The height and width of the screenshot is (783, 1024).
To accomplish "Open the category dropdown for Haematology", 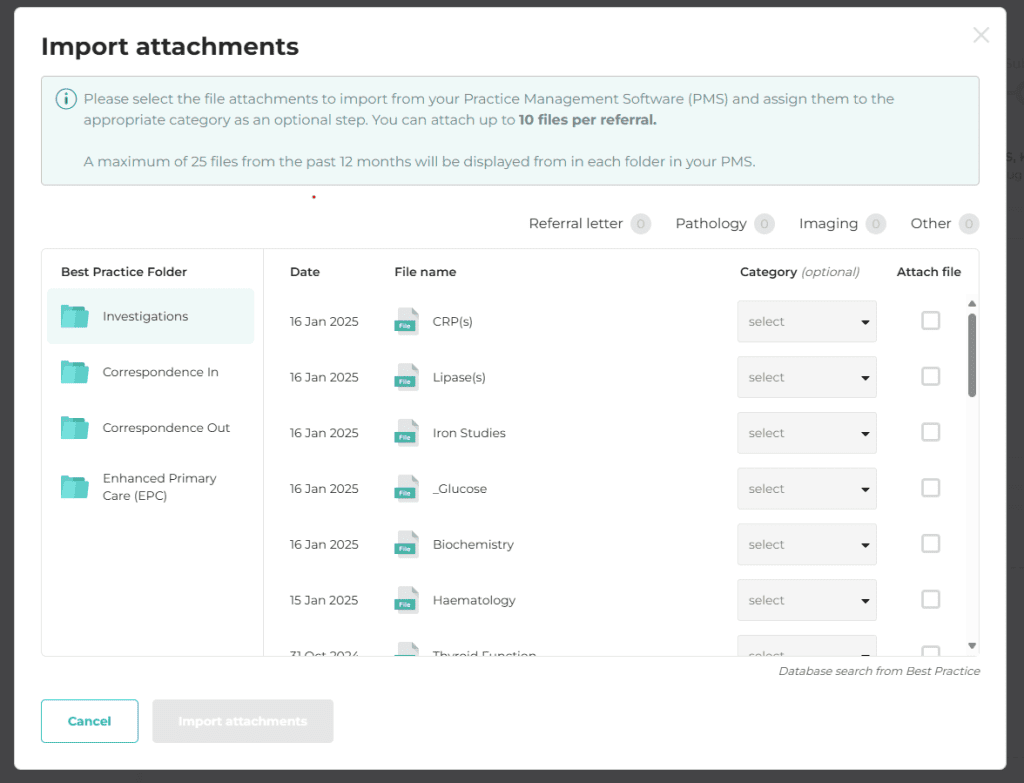I will [806, 600].
